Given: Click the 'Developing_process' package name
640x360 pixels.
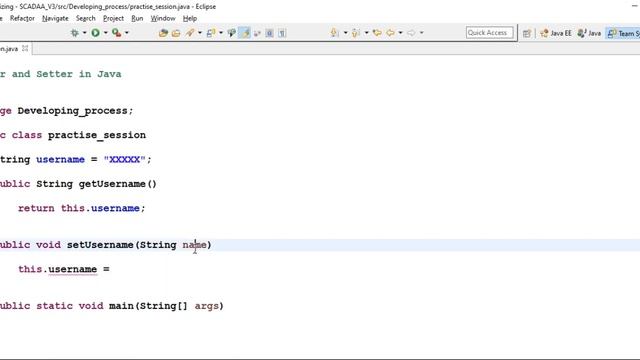Looking at the screenshot, I should coord(72,111).
